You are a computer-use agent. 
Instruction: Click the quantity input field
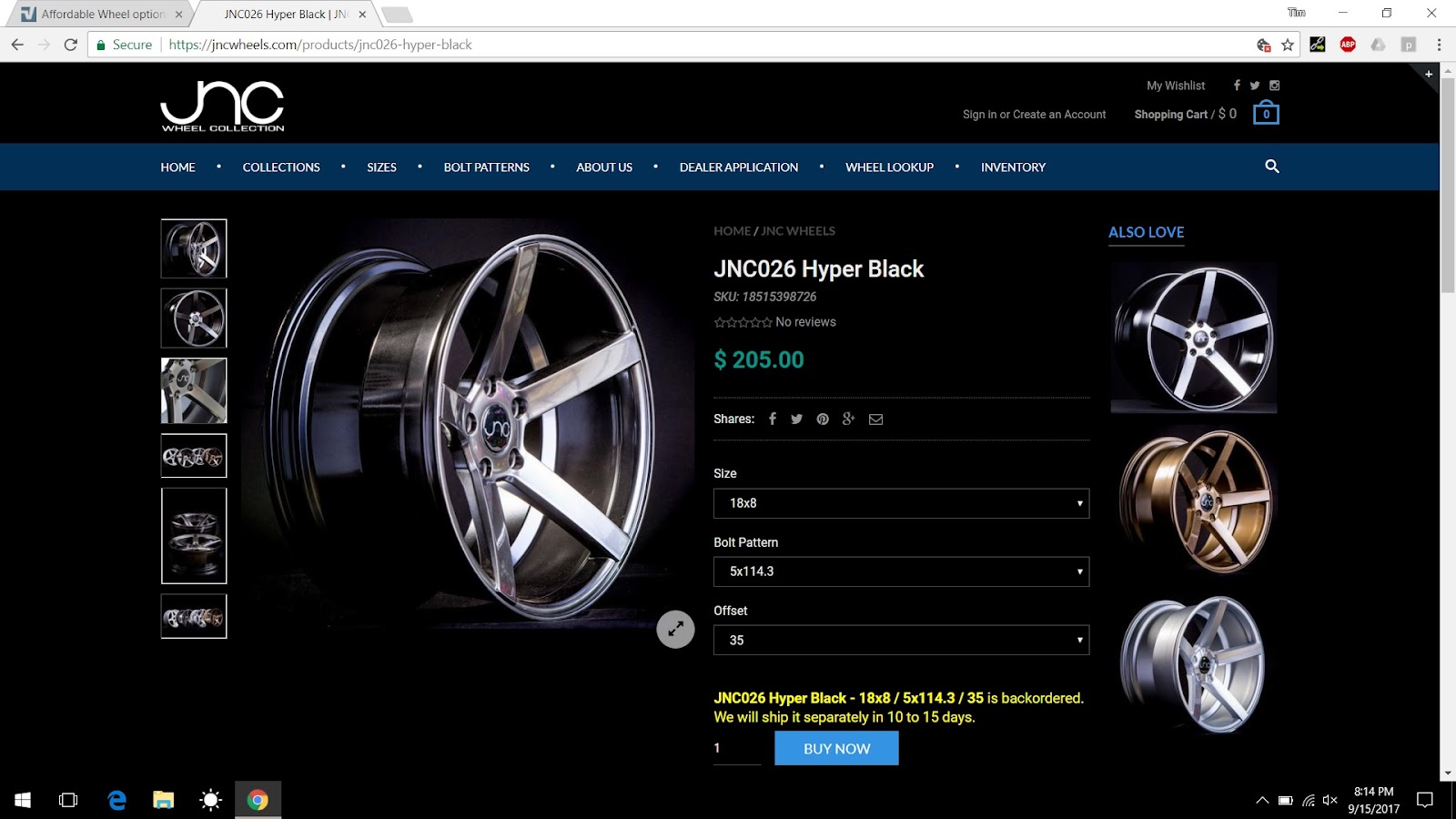(x=737, y=748)
